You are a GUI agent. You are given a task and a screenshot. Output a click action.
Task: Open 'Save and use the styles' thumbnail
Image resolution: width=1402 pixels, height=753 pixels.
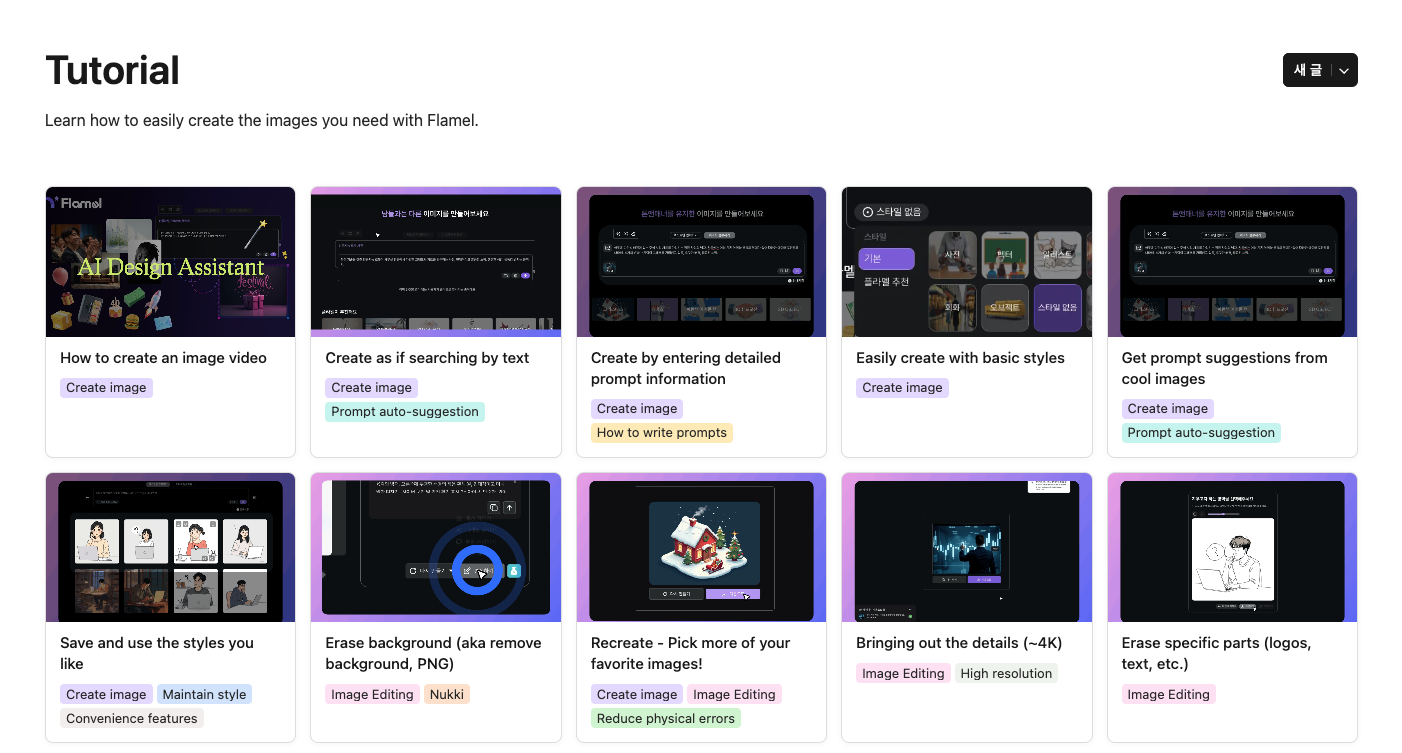point(170,548)
